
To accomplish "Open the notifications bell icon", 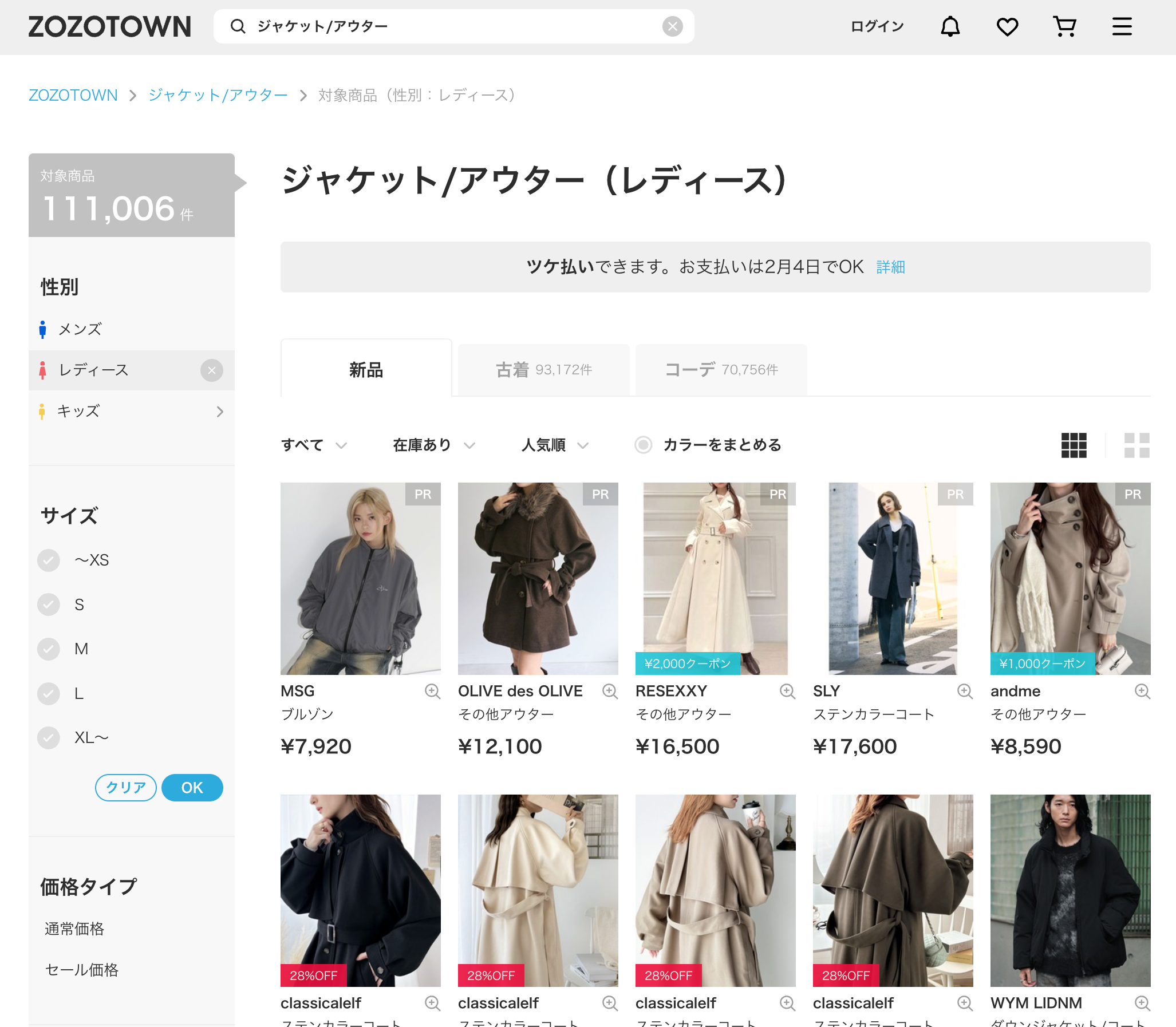I will (x=950, y=26).
